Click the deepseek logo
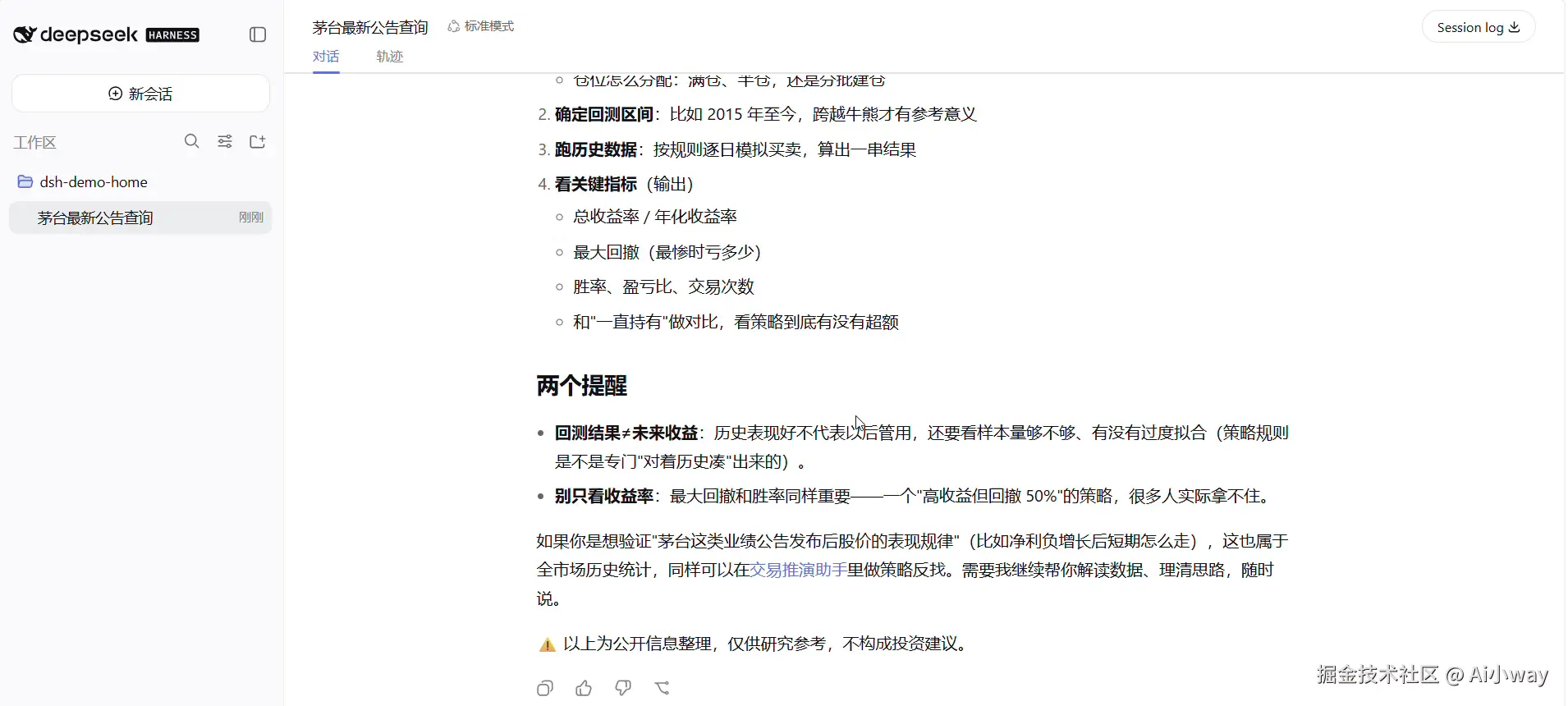 click(76, 34)
